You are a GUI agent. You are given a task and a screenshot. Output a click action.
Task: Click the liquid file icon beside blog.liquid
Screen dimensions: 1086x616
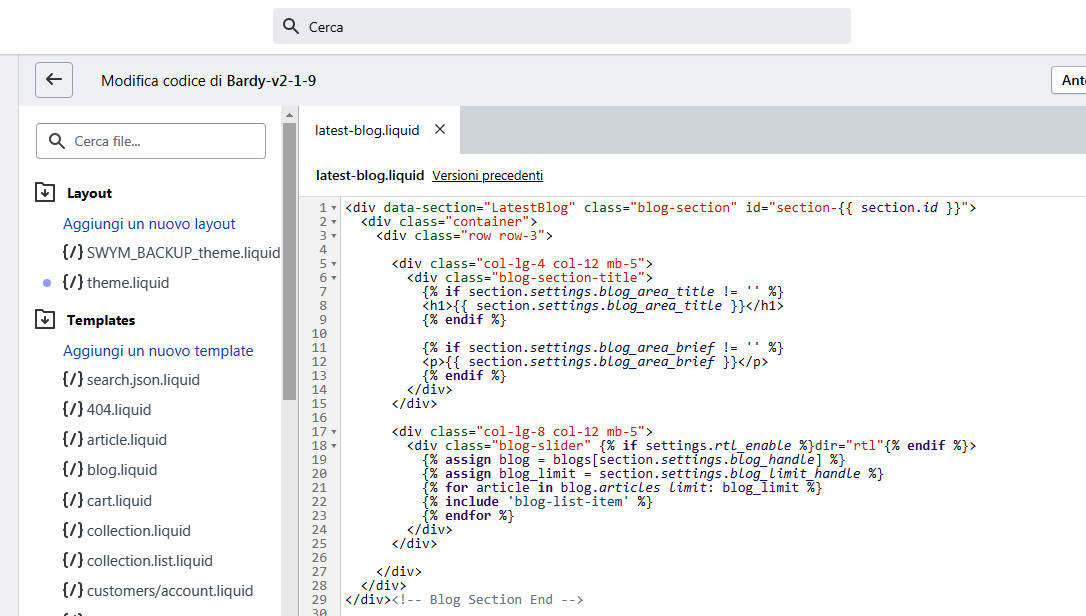(72, 470)
